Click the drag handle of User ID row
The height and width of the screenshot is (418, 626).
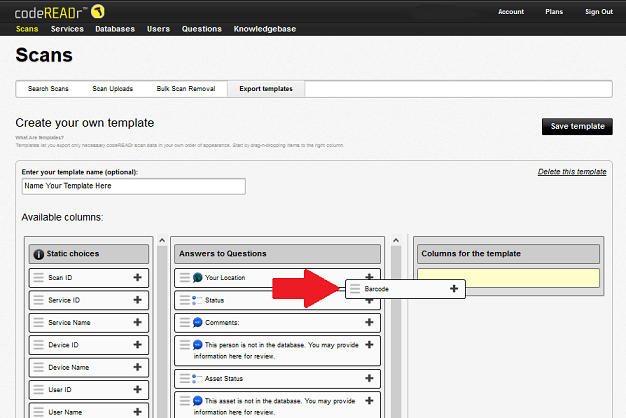[x=38, y=389]
